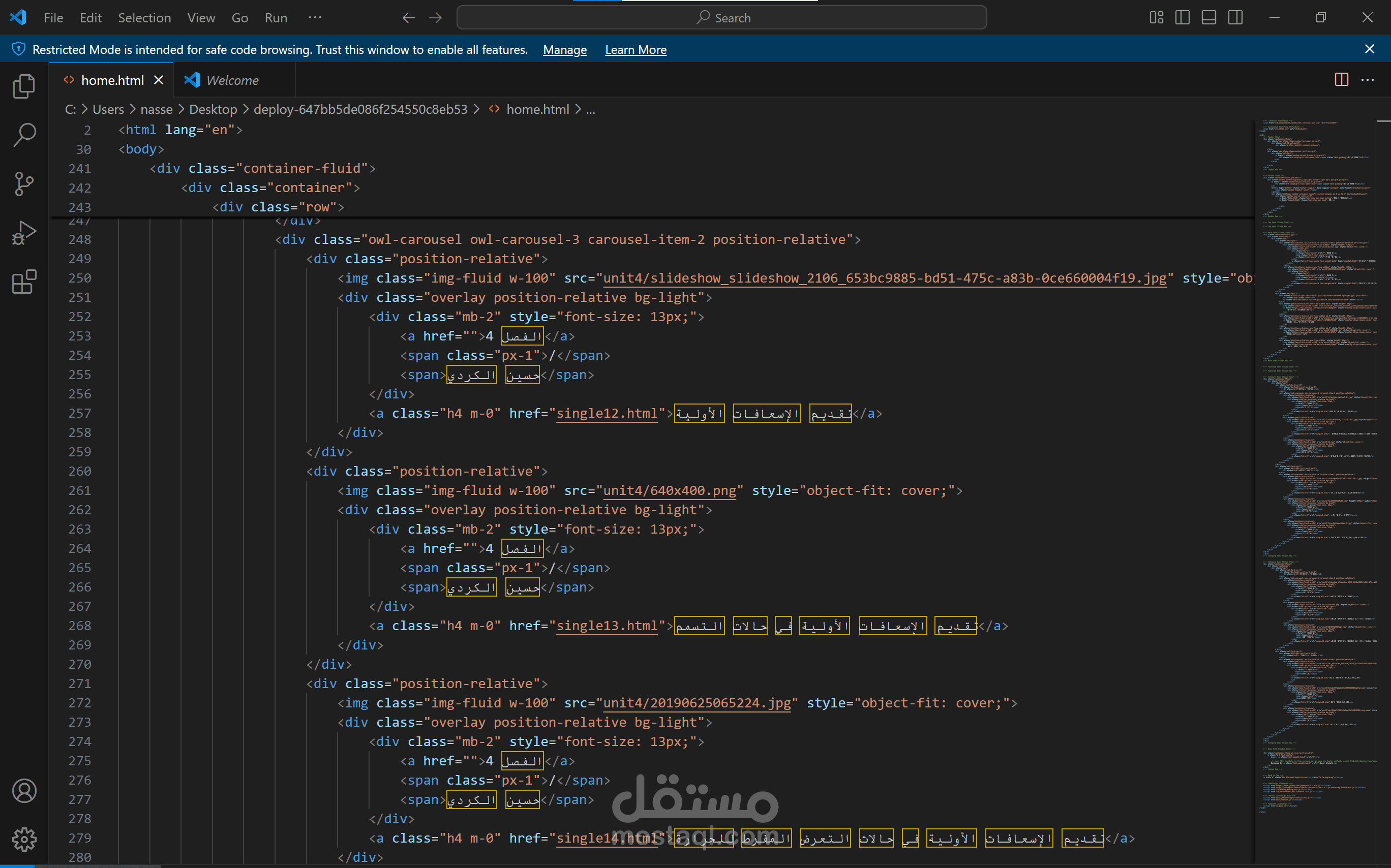This screenshot has height=868, width=1391.
Task: Open the Explorer view in activity bar
Action: (23, 86)
